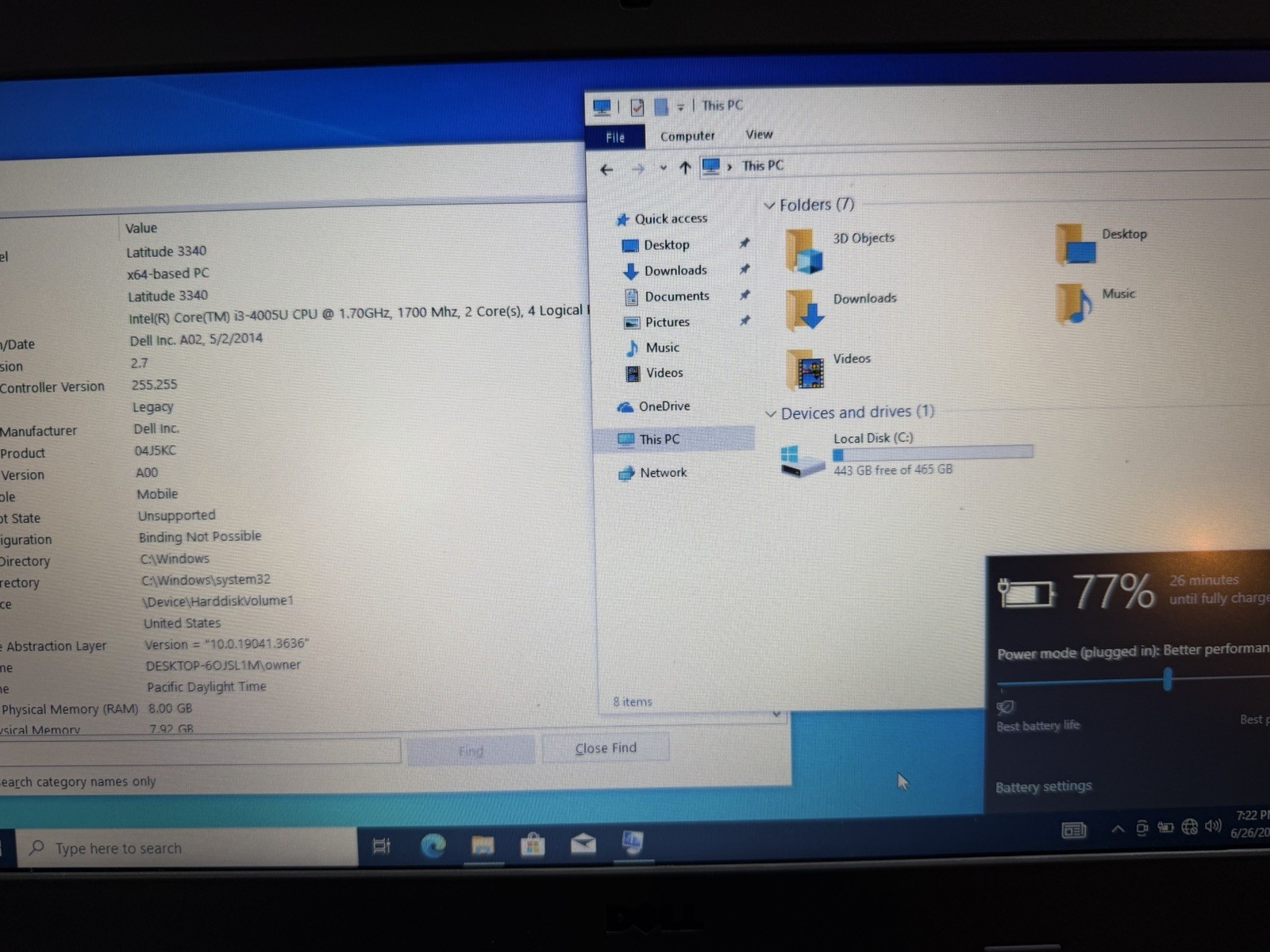Open the View ribbon tab
Viewport: 1270px width, 952px height.
[x=759, y=134]
